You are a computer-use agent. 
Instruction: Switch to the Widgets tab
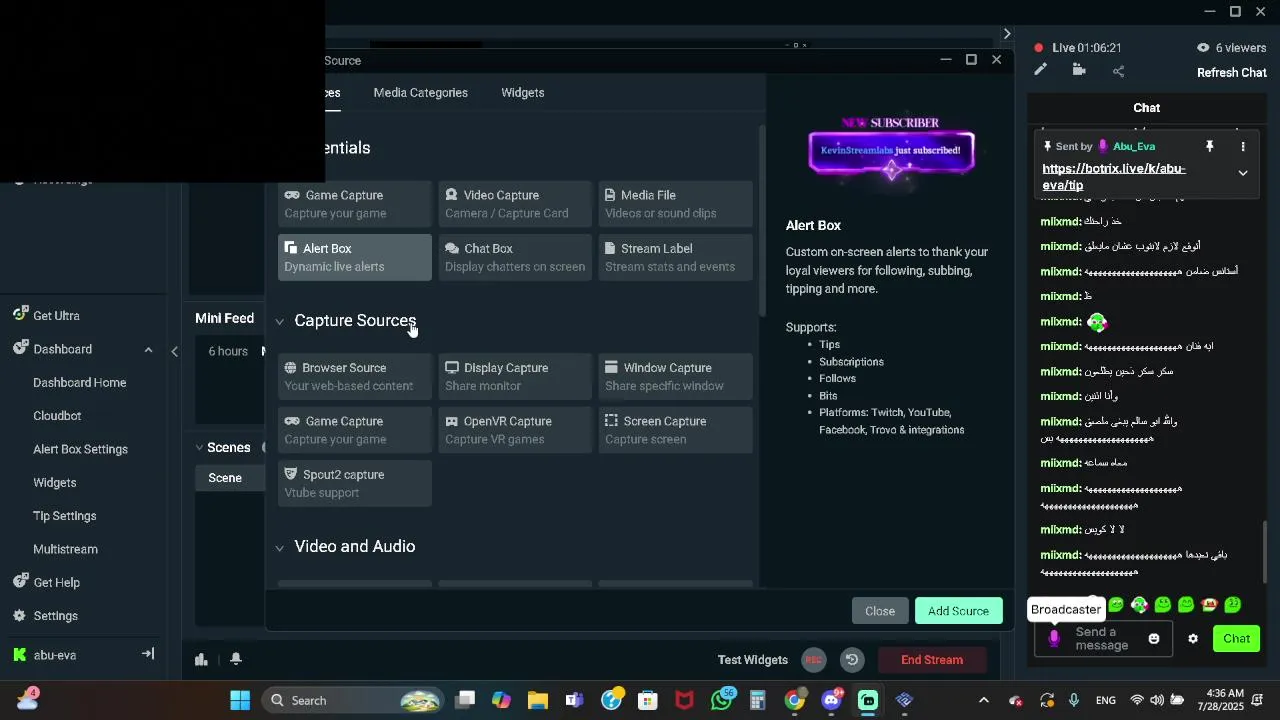click(x=523, y=92)
